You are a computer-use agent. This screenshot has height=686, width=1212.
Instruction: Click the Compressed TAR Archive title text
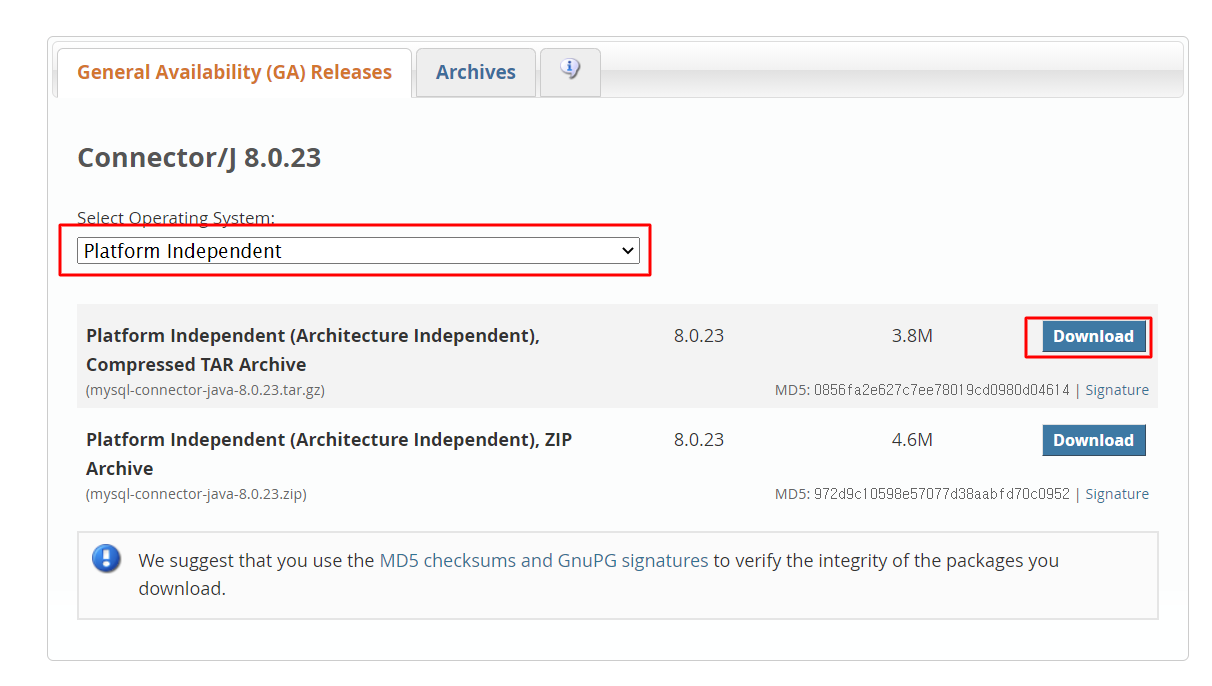click(313, 350)
